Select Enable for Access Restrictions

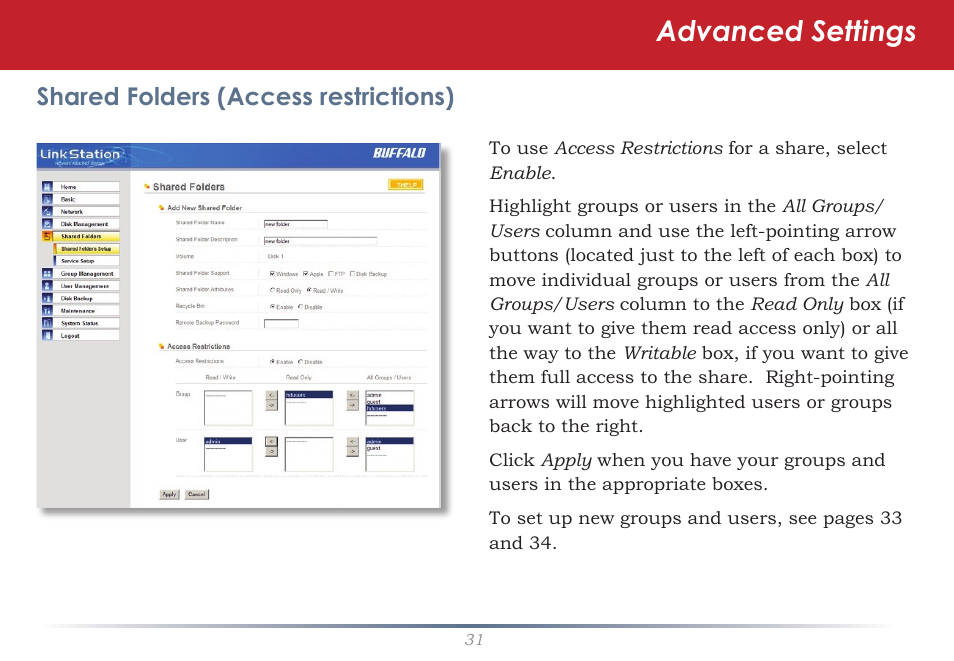pyautogui.click(x=273, y=362)
